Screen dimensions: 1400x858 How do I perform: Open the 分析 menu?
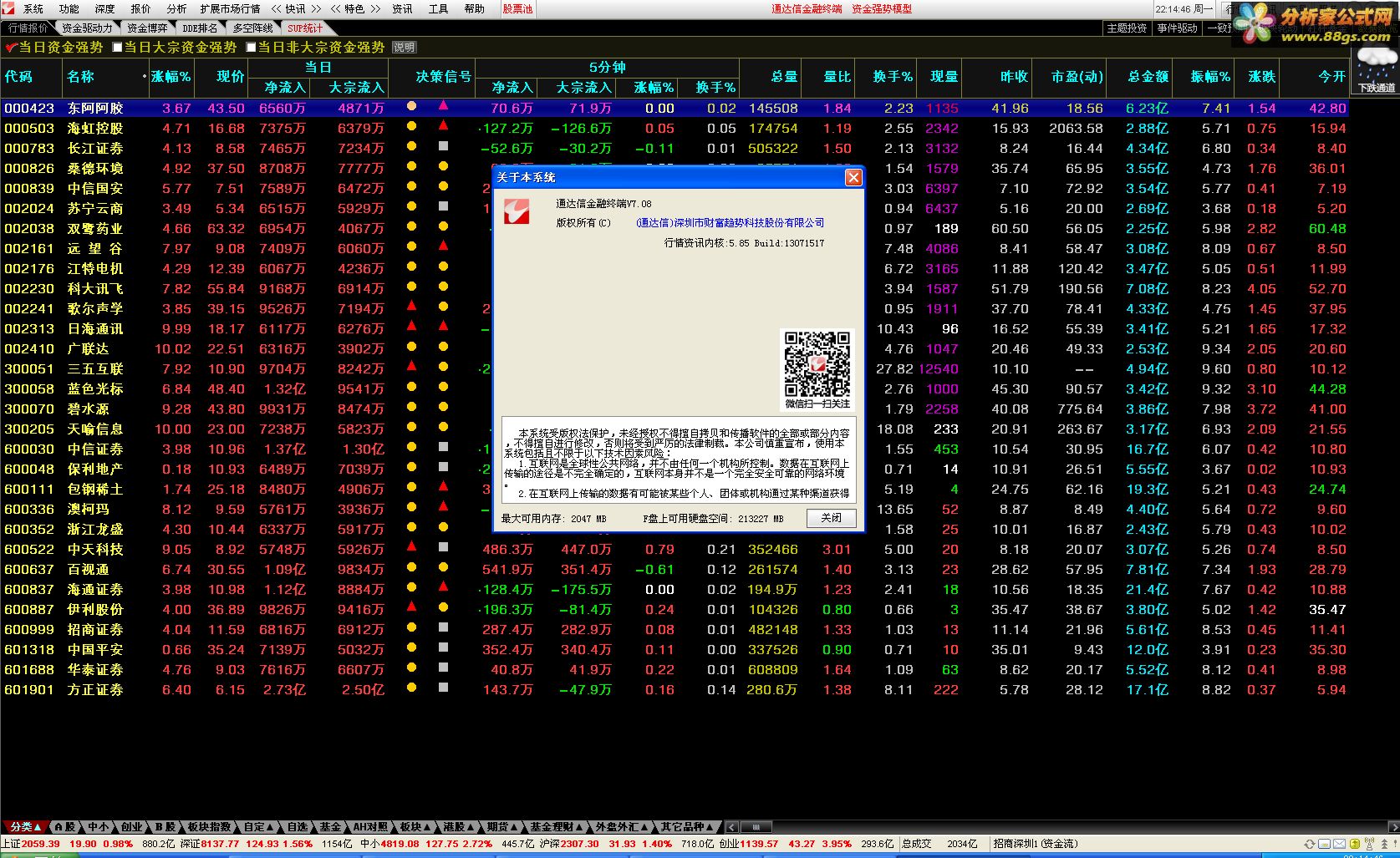176,9
